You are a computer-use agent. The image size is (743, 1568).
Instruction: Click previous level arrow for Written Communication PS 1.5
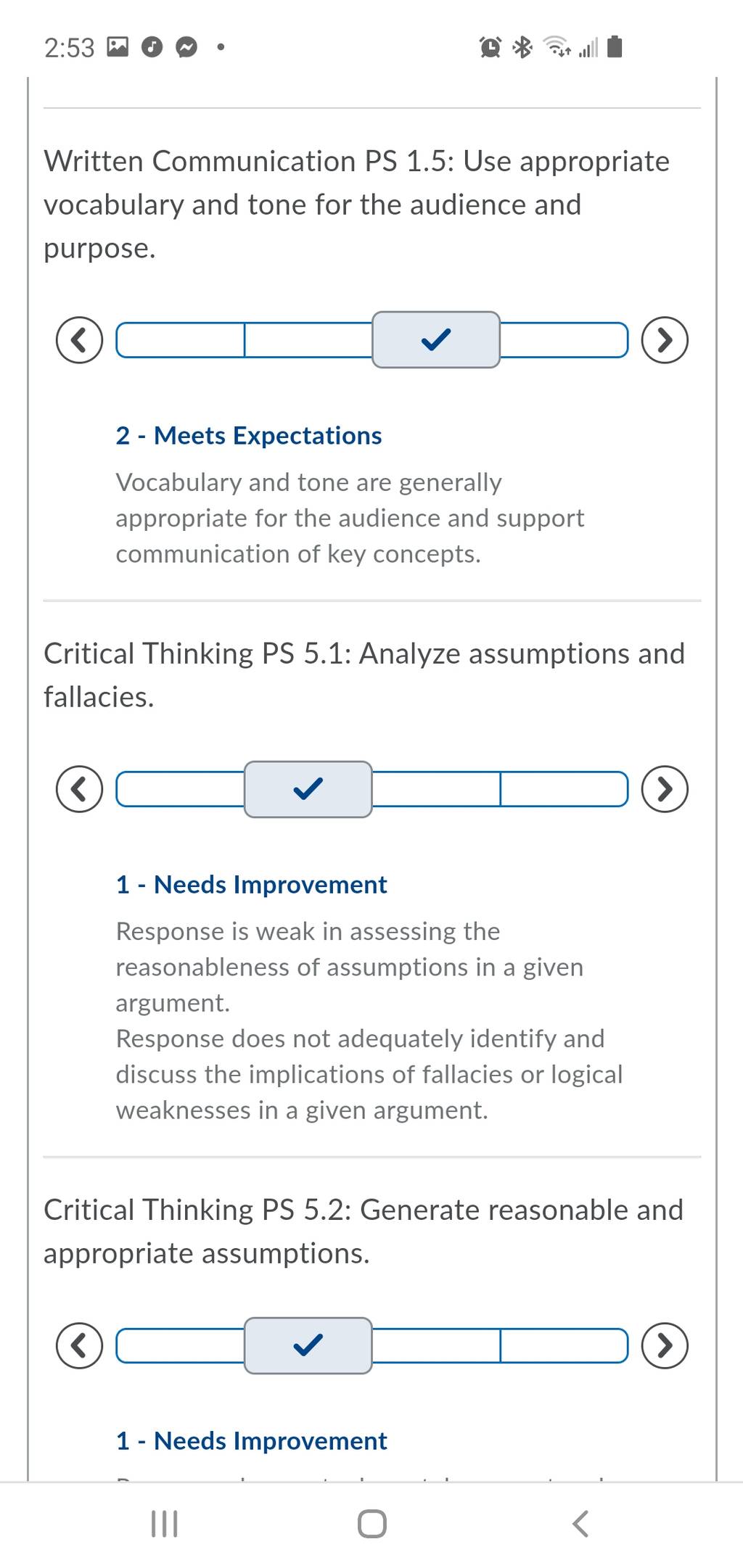[80, 339]
